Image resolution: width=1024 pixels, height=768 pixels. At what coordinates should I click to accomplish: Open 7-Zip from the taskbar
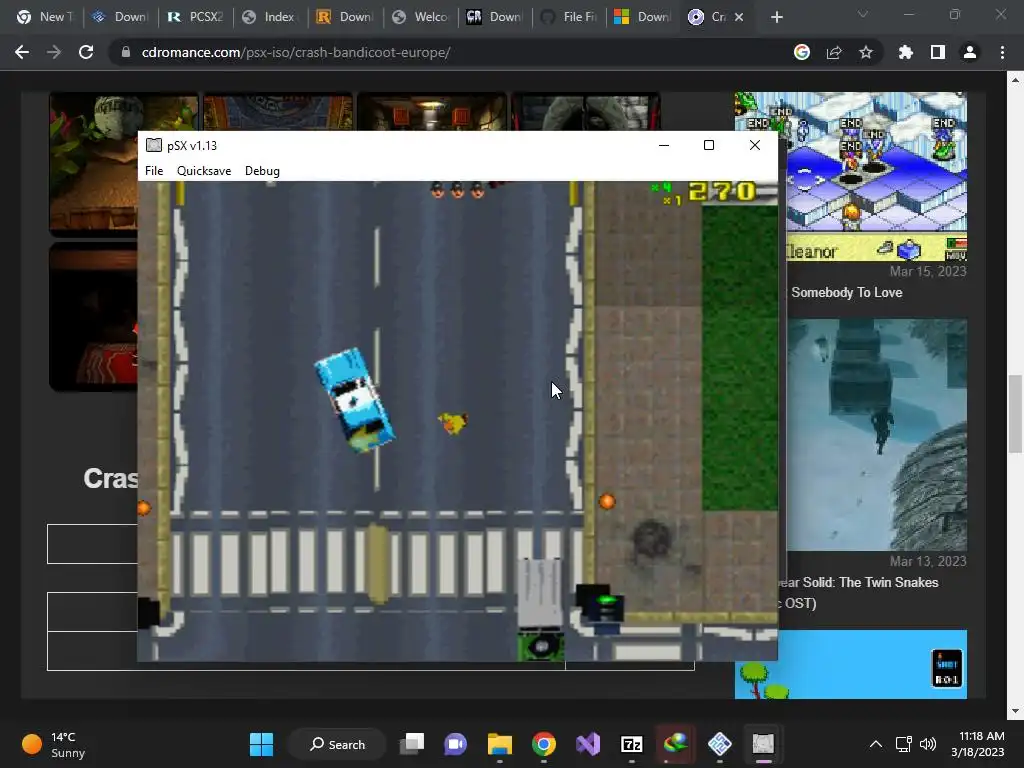632,744
